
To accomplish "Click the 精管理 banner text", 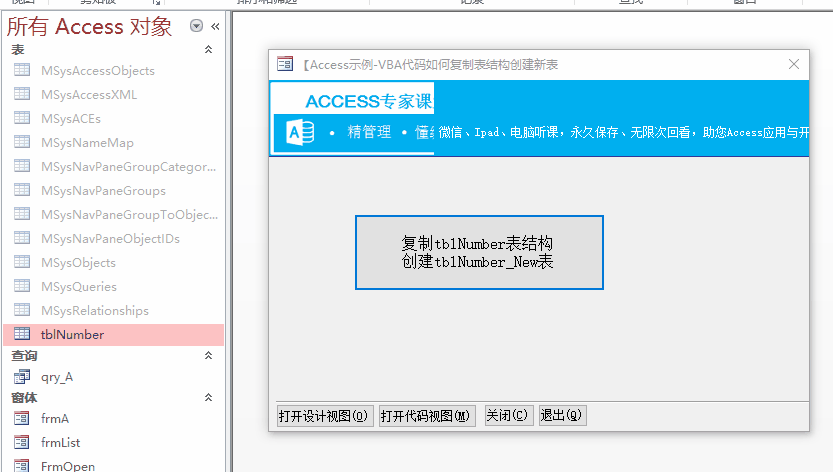I will pyautogui.click(x=369, y=132).
